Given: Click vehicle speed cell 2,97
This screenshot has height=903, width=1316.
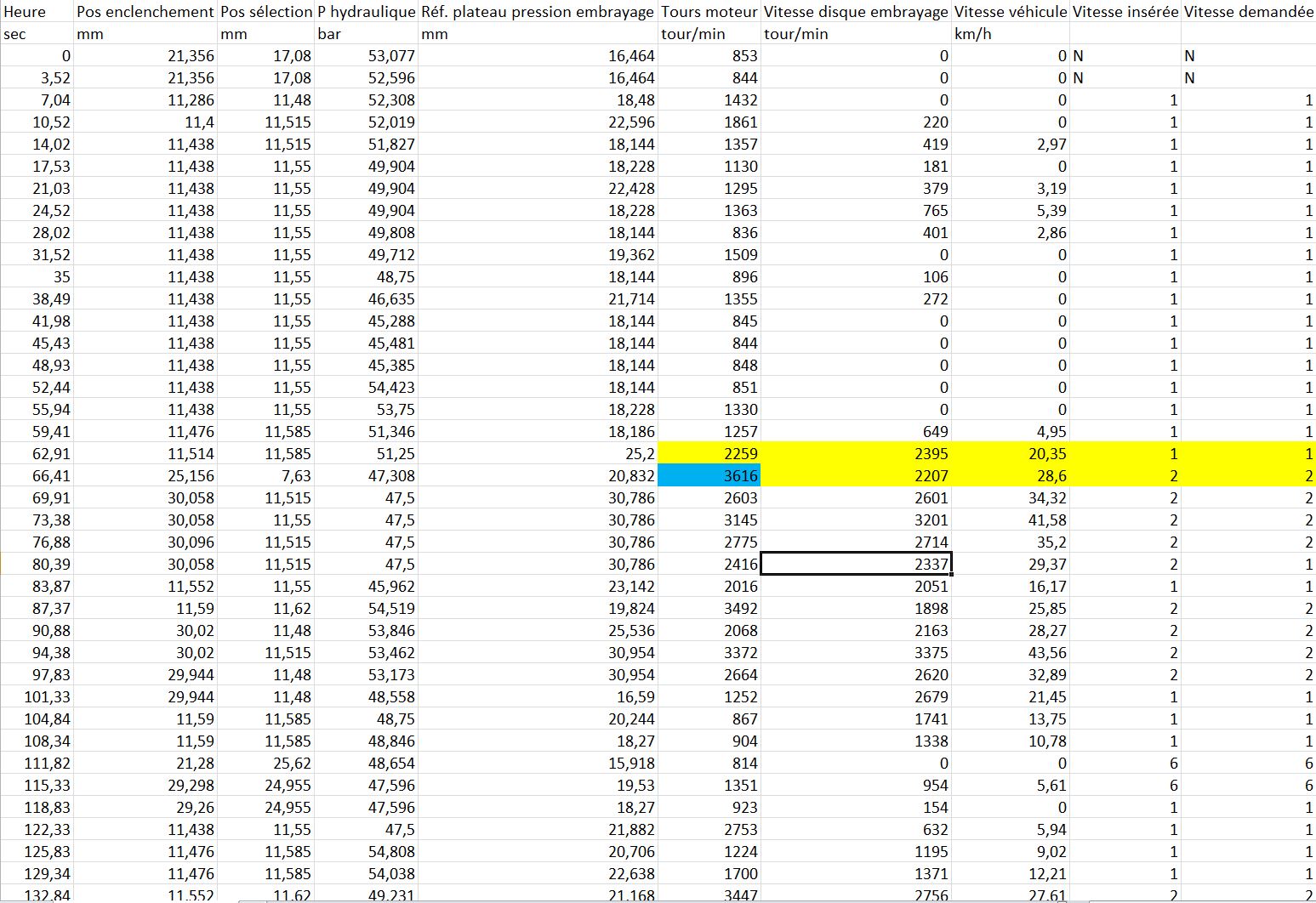Looking at the screenshot, I should [1011, 144].
